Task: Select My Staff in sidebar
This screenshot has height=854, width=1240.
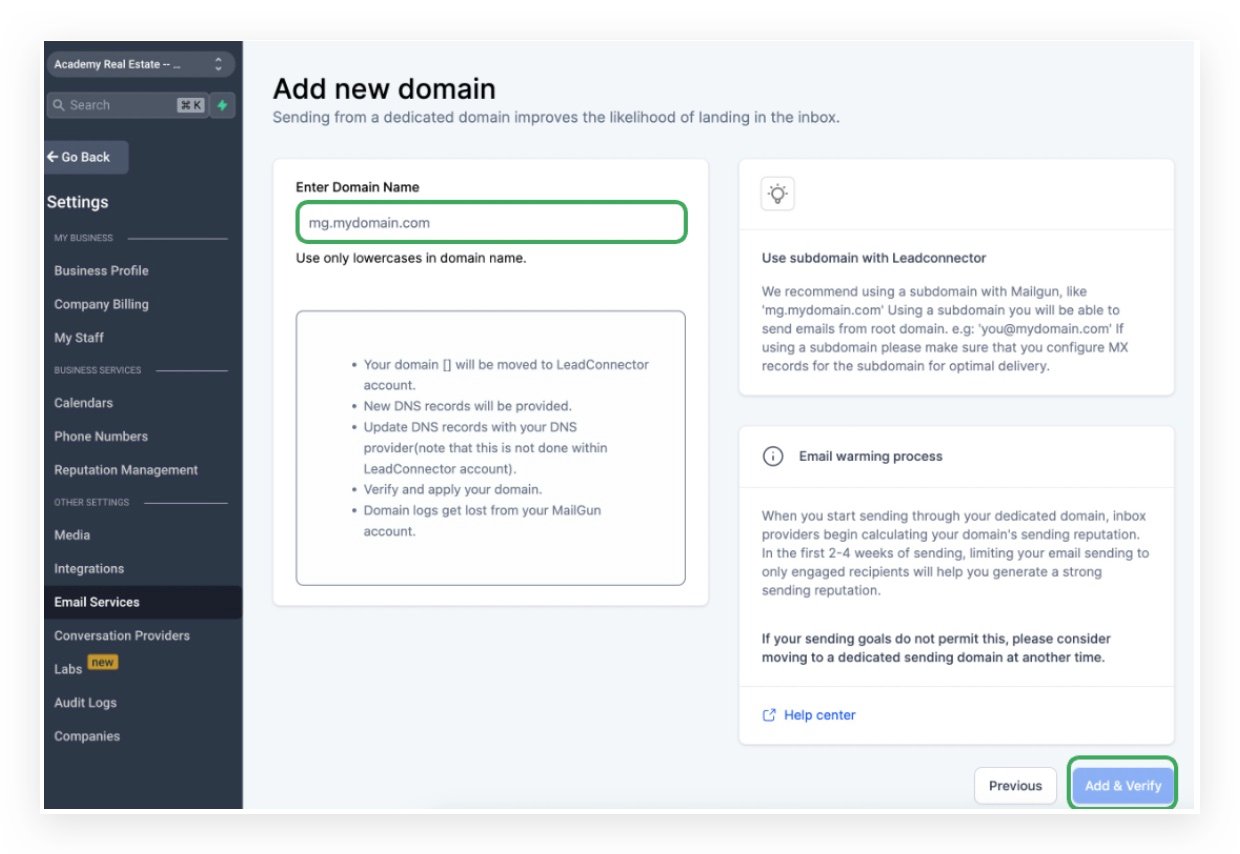Action: point(79,338)
